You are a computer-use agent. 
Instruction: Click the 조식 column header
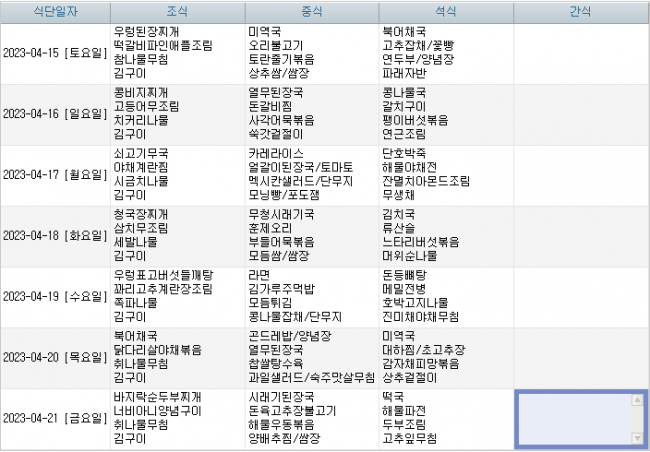176,12
